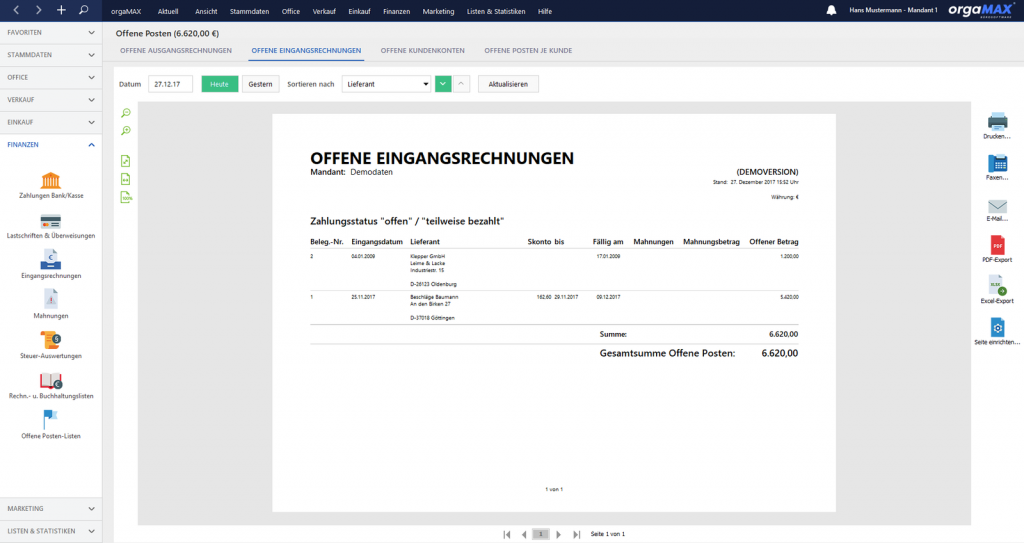
Task: Click Beschläge Baumann supplier entry
Action: click(434, 297)
